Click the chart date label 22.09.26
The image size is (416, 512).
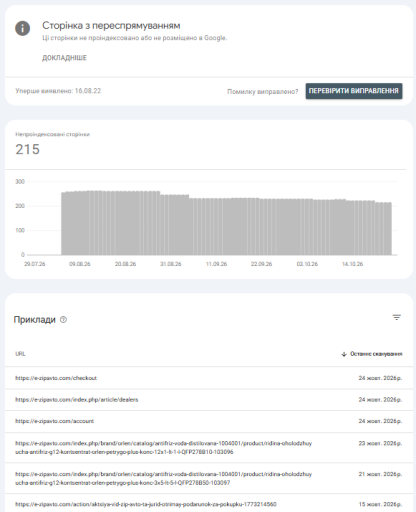[261, 264]
